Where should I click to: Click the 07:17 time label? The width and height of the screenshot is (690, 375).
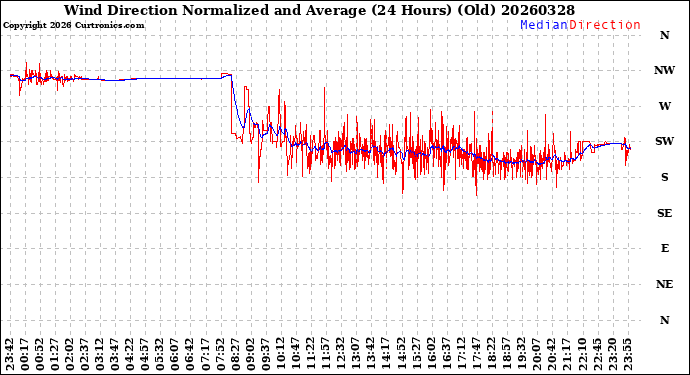[205, 355]
